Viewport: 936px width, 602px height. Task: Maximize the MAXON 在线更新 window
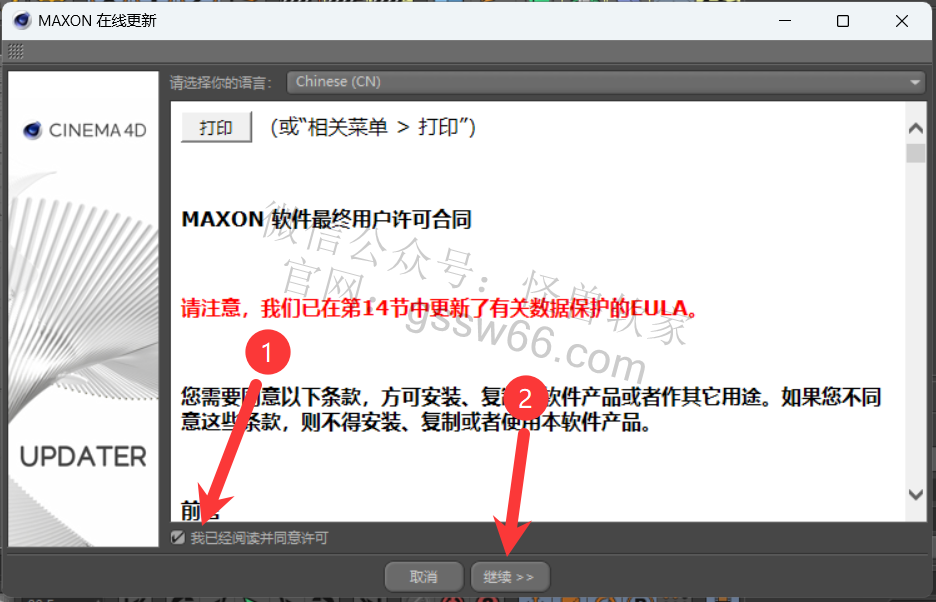[843, 21]
